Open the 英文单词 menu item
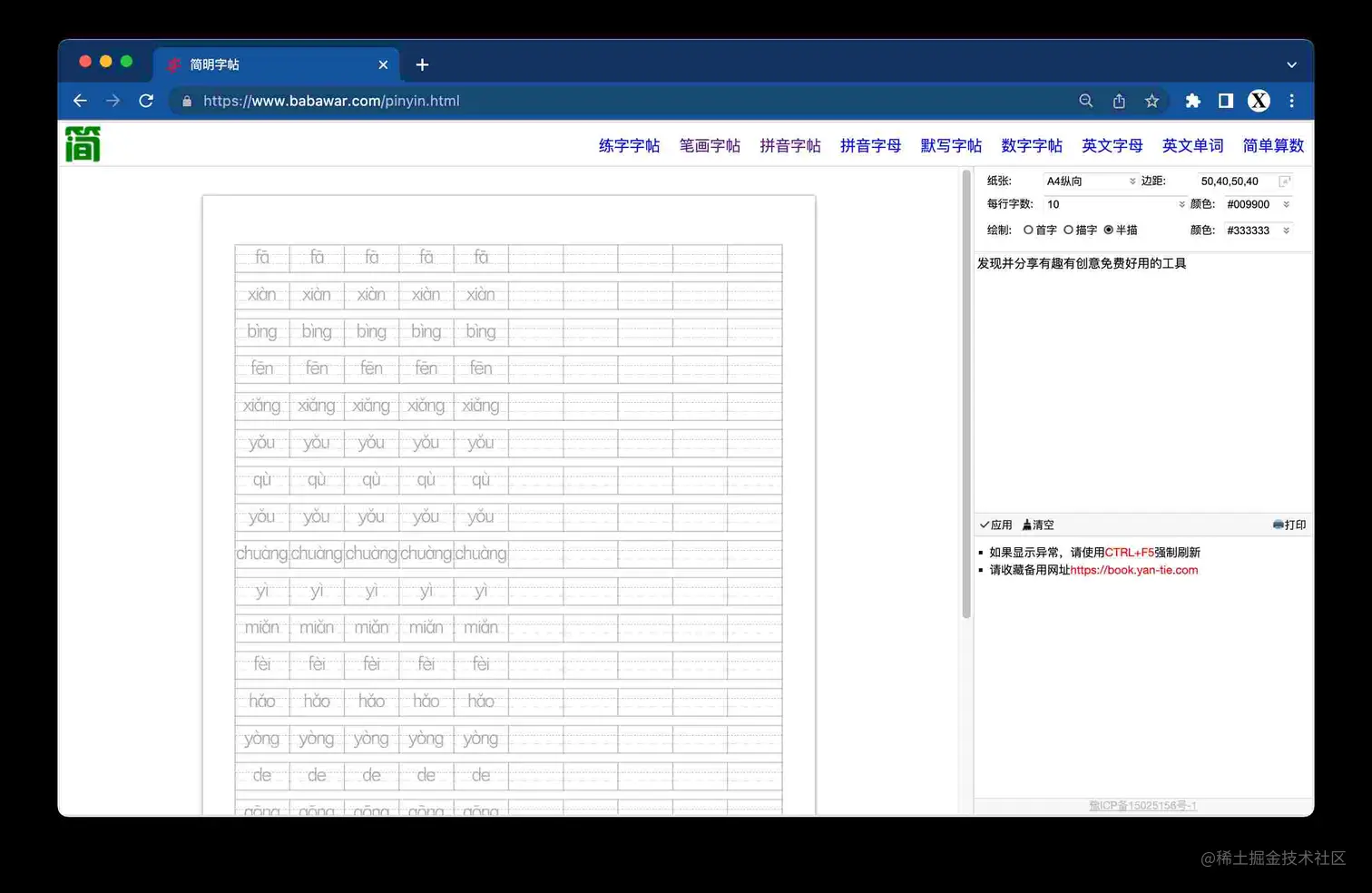The width and height of the screenshot is (1372, 893). pyautogui.click(x=1193, y=145)
